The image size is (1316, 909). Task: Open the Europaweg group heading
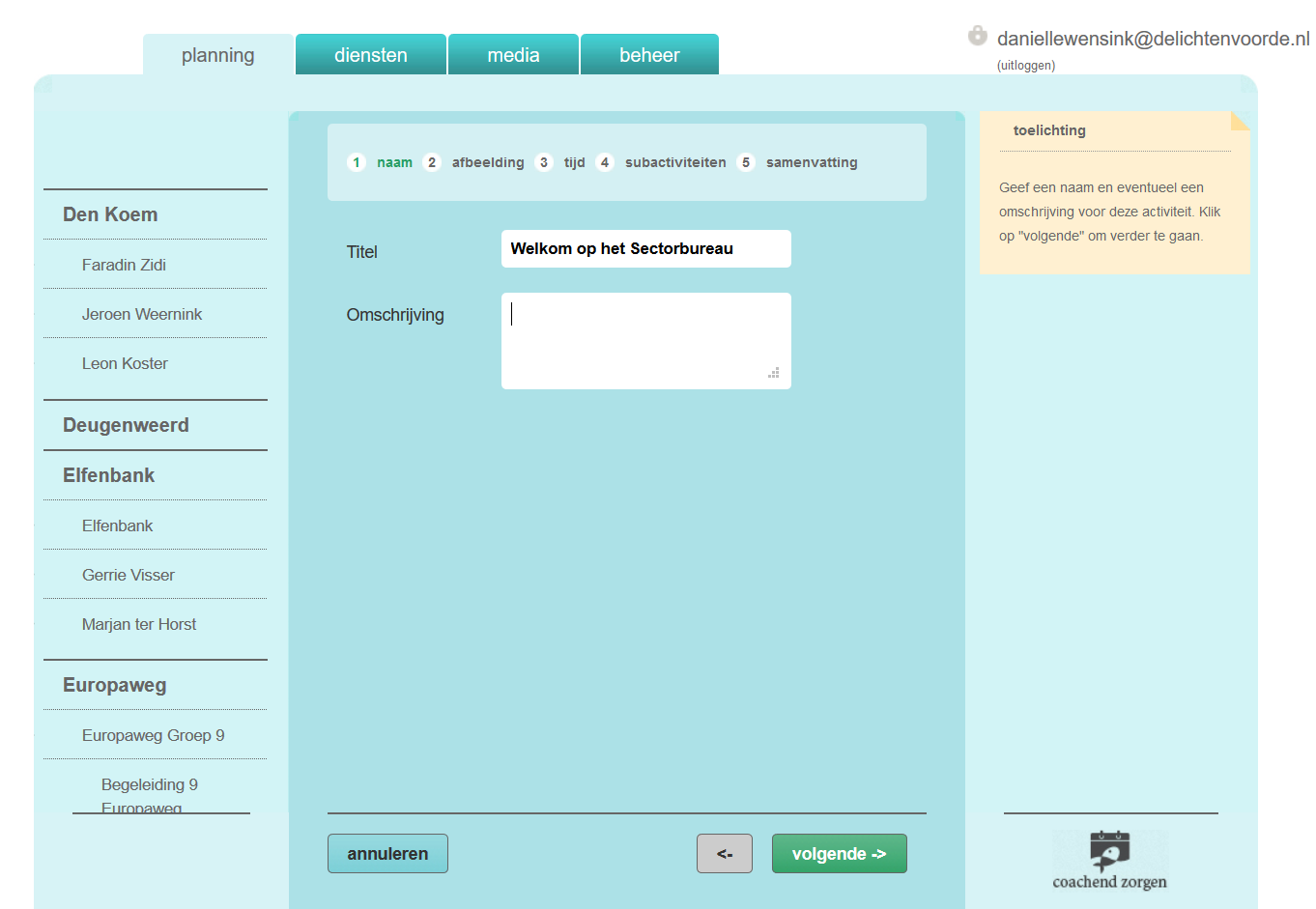[x=114, y=685]
